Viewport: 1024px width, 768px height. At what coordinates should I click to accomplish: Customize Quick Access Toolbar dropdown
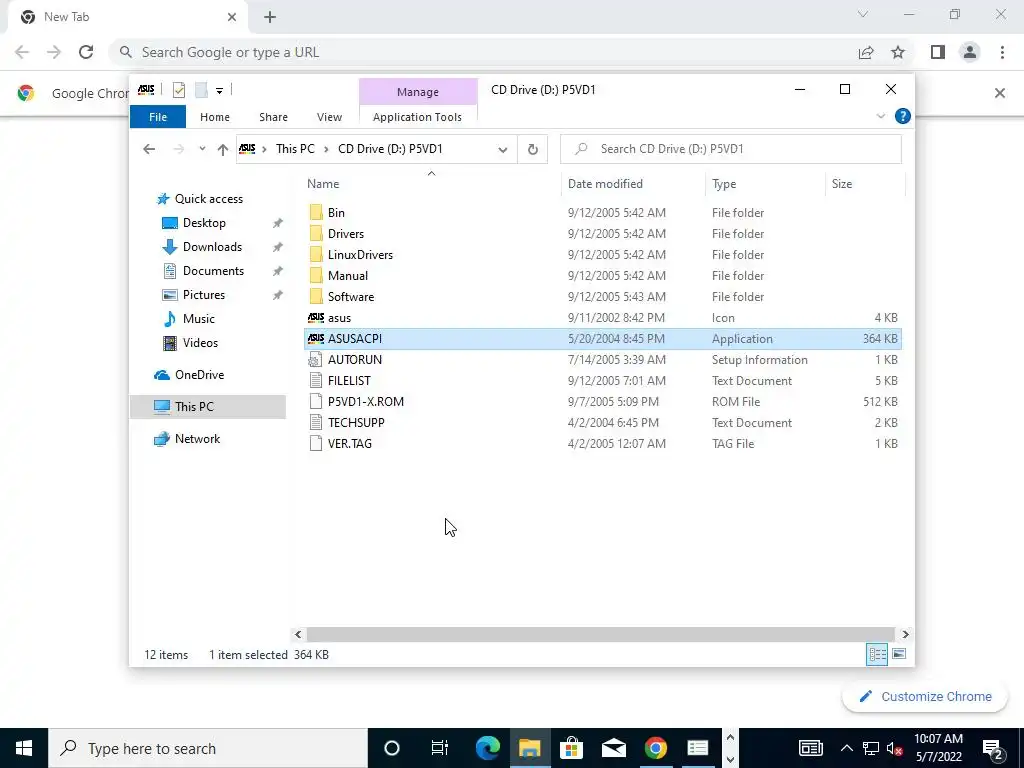point(219,91)
